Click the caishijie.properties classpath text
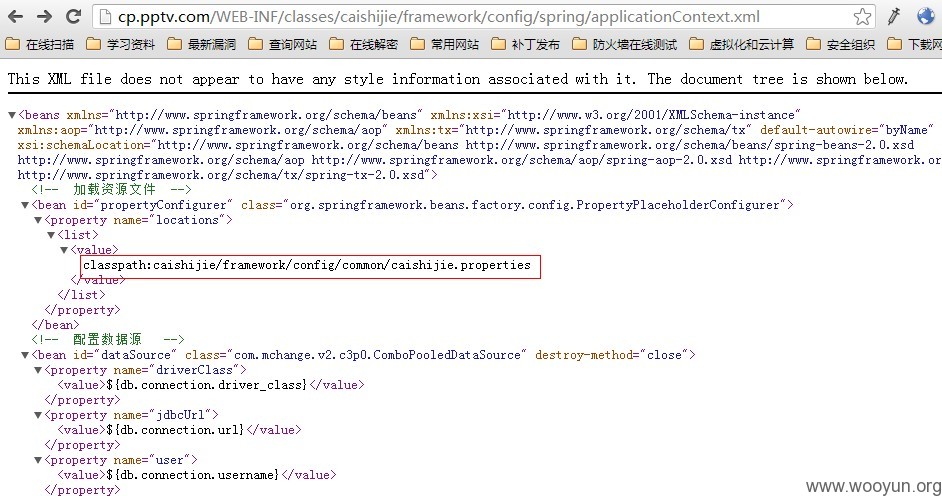The height and width of the screenshot is (496, 942). (307, 265)
